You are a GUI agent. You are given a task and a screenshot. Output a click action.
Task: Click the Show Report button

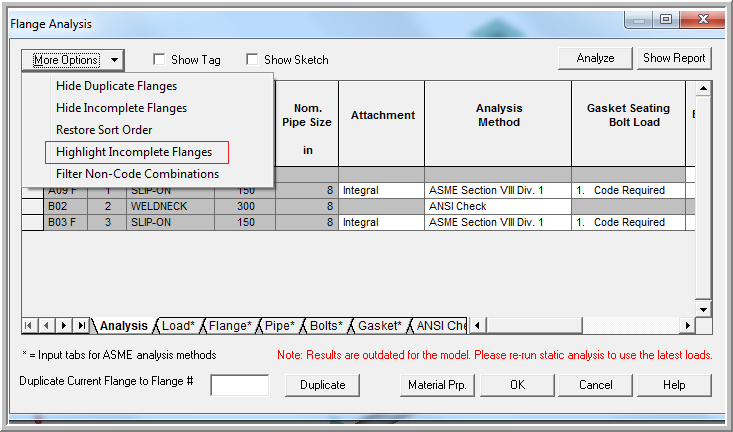click(x=674, y=58)
